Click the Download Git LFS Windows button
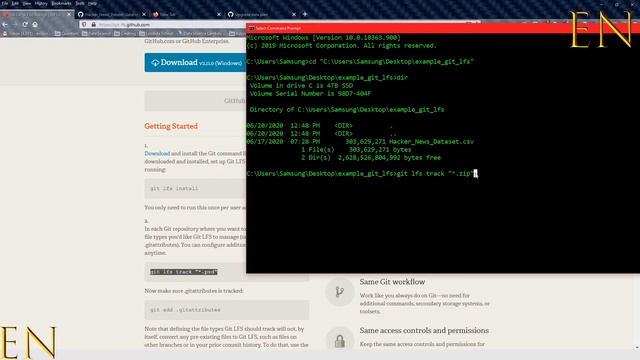The height and width of the screenshot is (360, 640). tap(196, 62)
